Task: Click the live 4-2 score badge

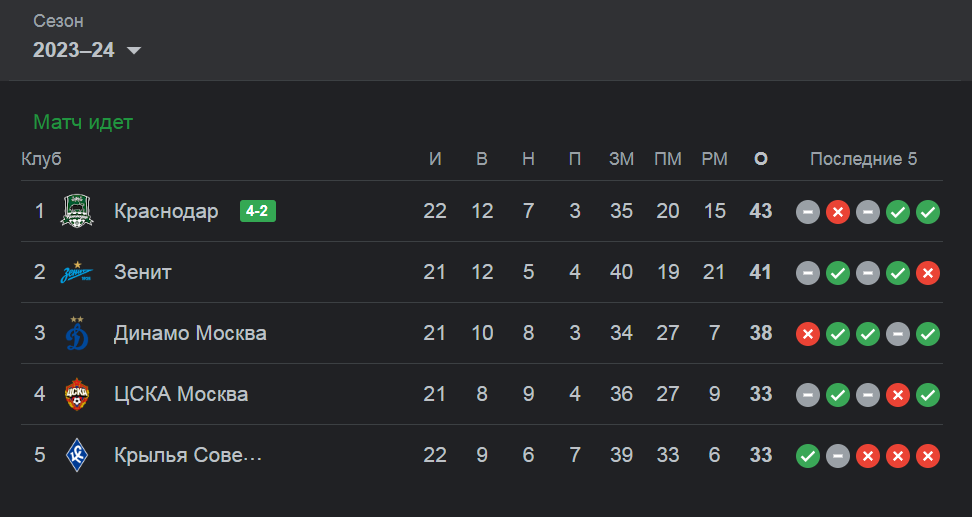Action: [x=258, y=211]
